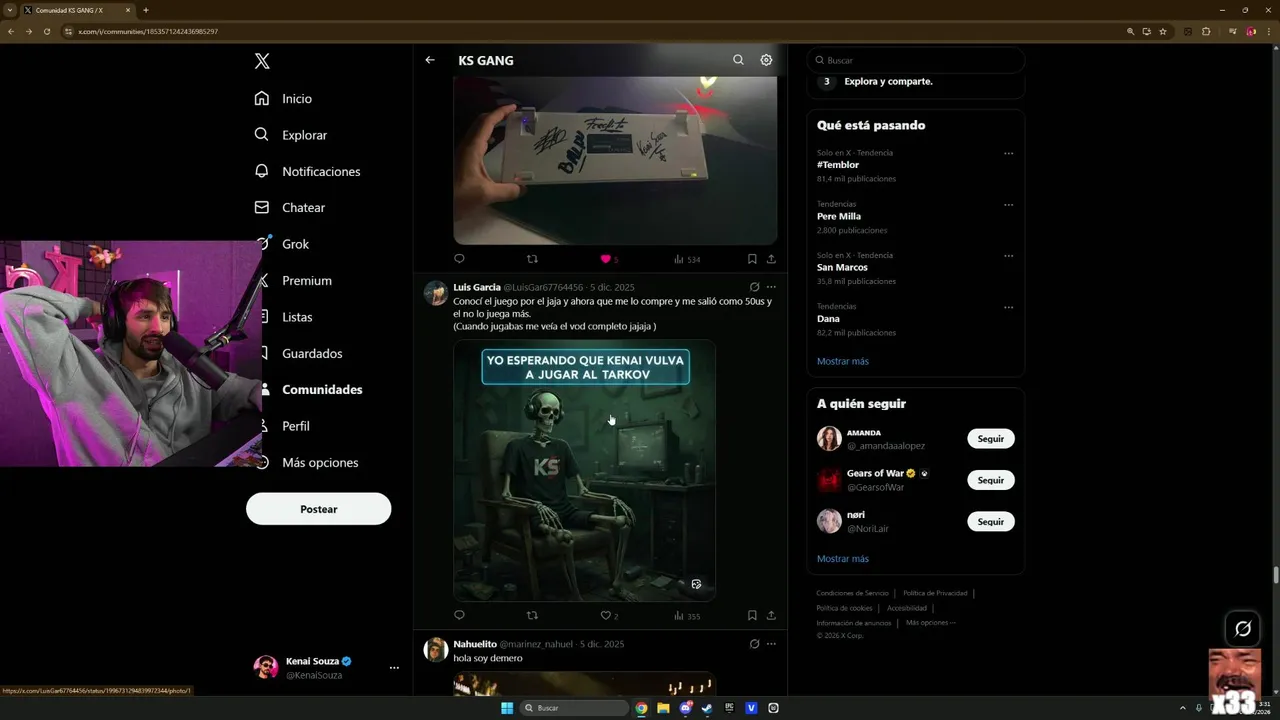The image size is (1280, 720).
Task: Click the Notificaciones bell icon
Action: 262,171
